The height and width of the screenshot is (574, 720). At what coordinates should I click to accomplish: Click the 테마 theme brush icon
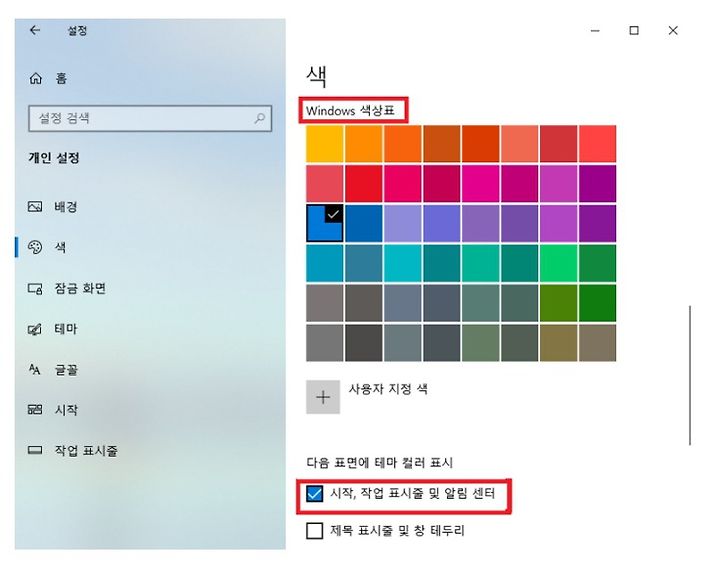35,329
